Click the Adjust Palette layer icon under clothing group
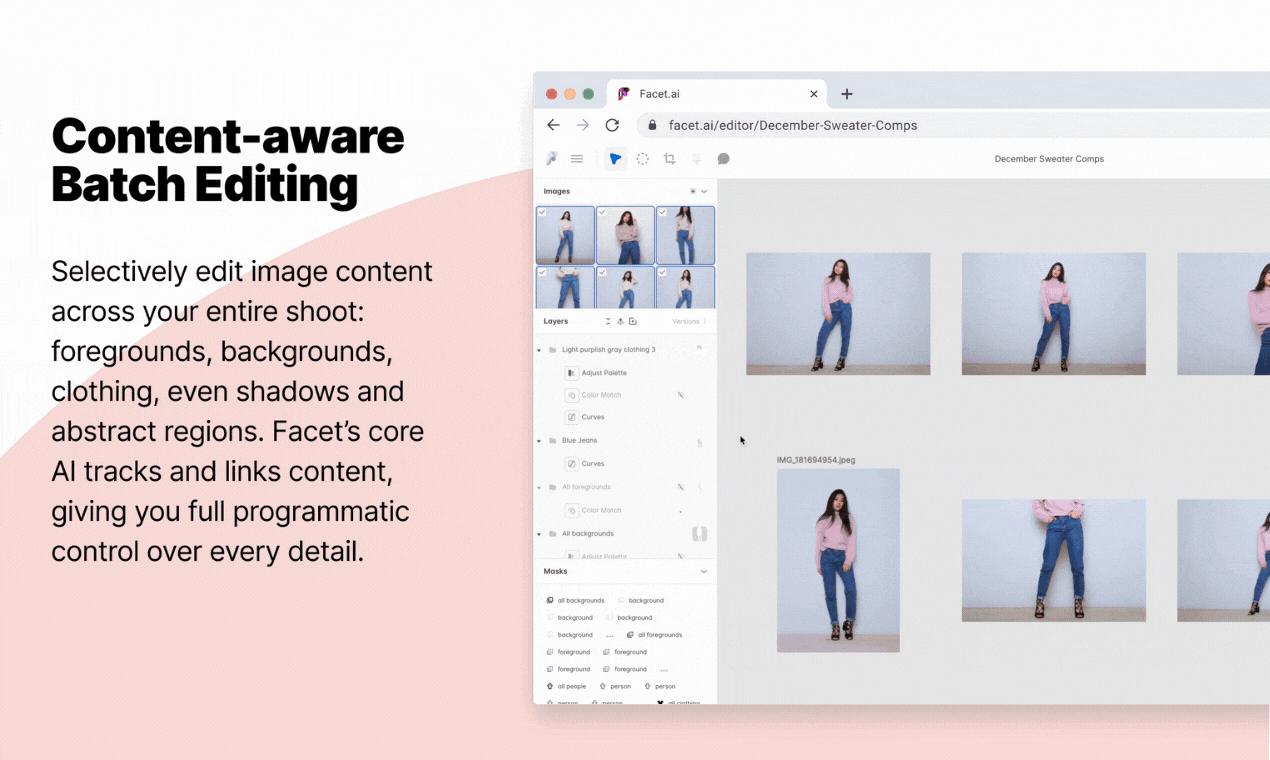 tap(572, 373)
